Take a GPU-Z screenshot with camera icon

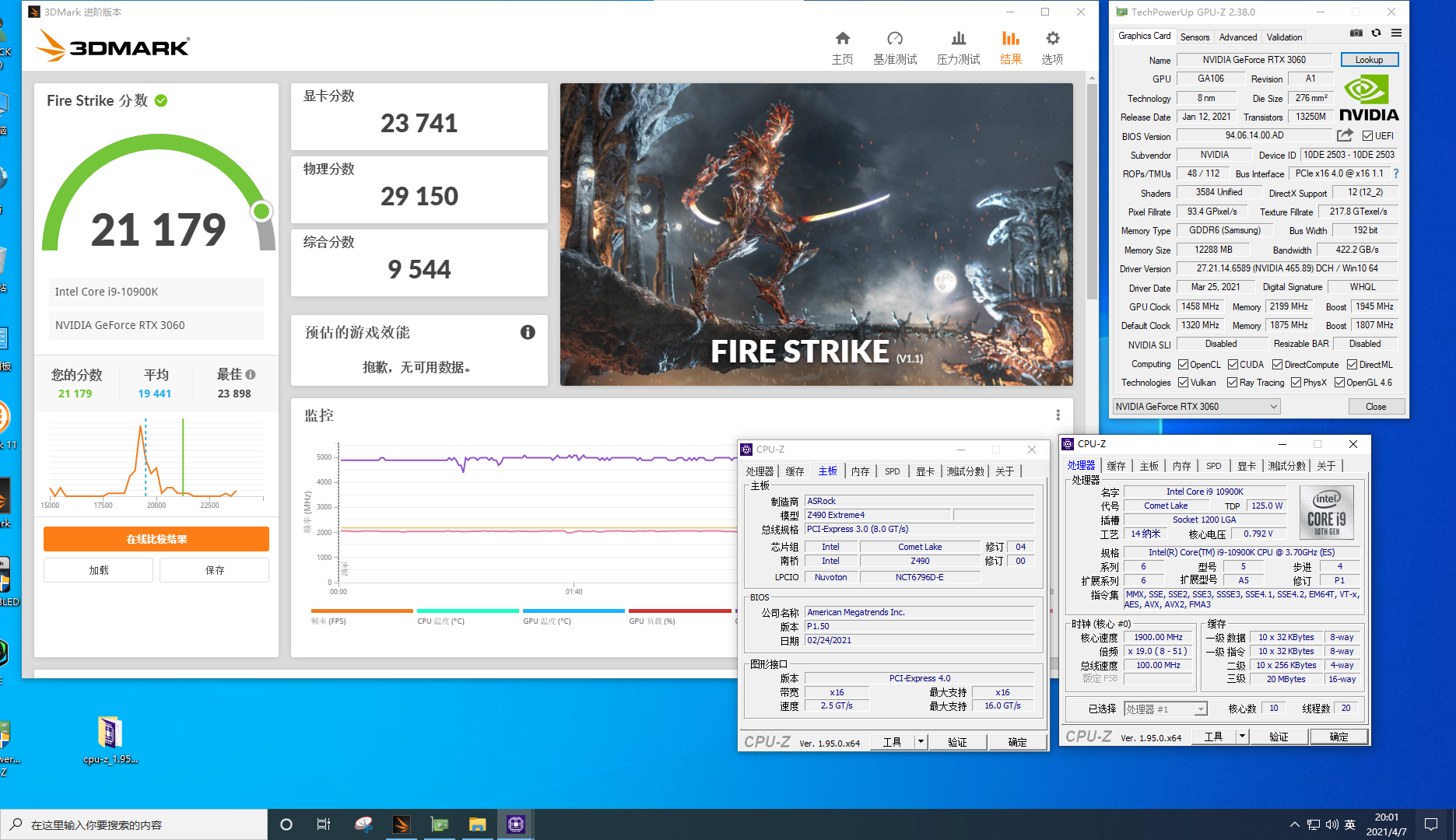(x=1356, y=33)
